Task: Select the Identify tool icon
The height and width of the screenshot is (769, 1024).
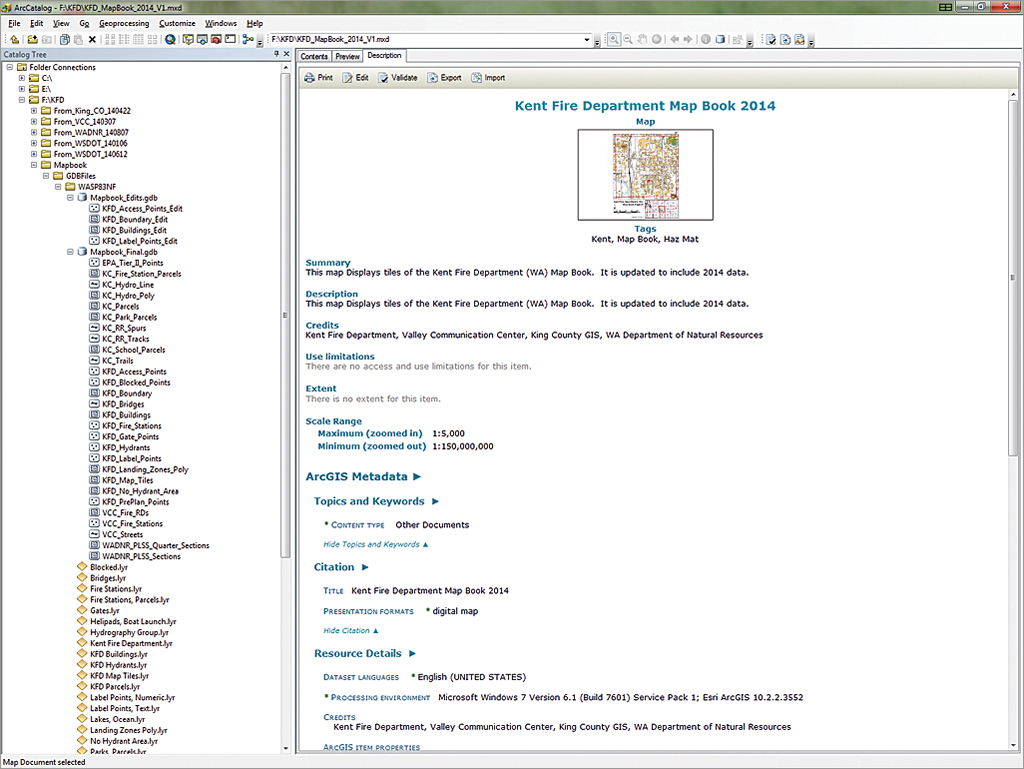Action: pos(706,39)
